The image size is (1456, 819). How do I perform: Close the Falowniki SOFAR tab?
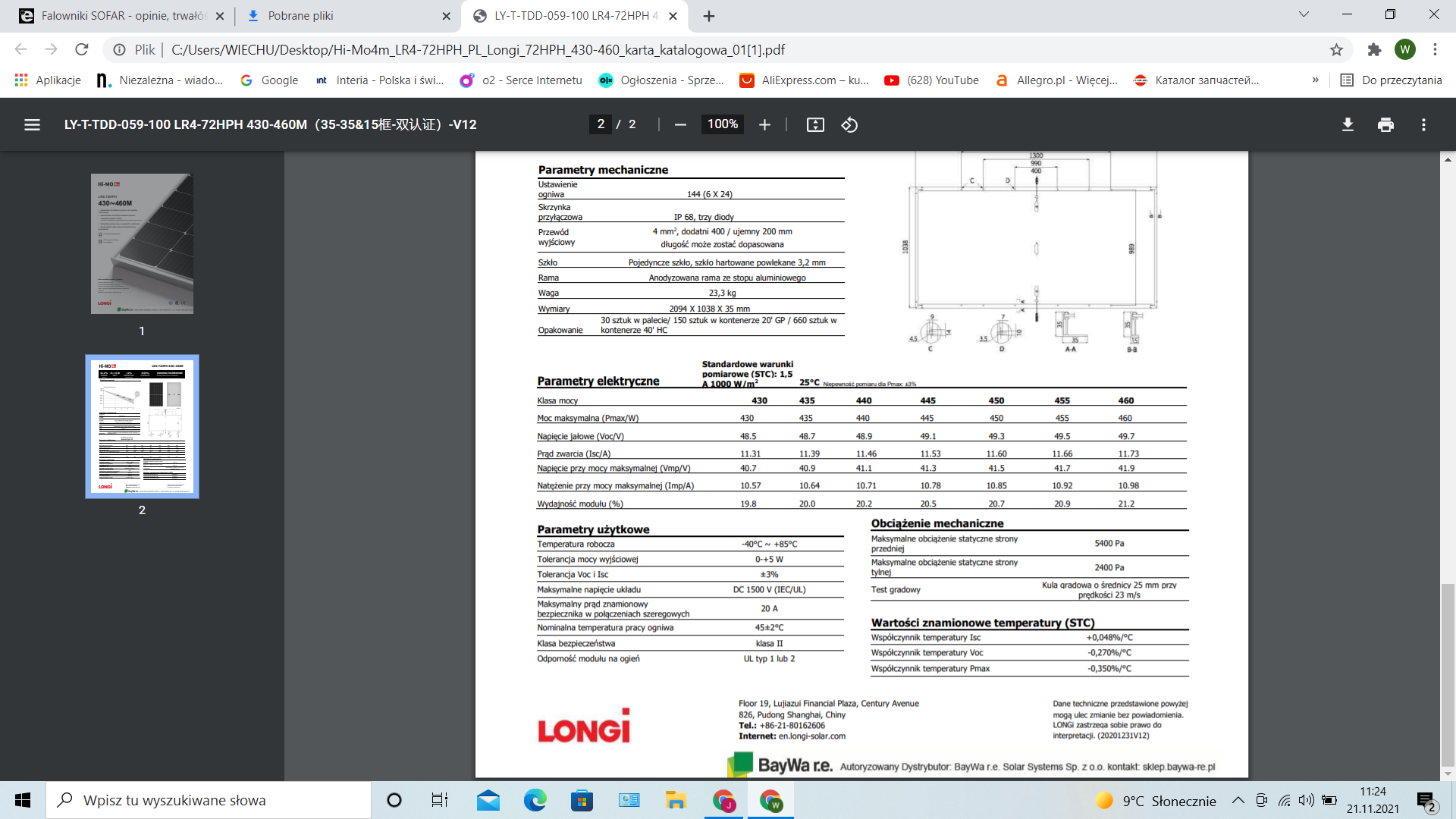click(220, 16)
